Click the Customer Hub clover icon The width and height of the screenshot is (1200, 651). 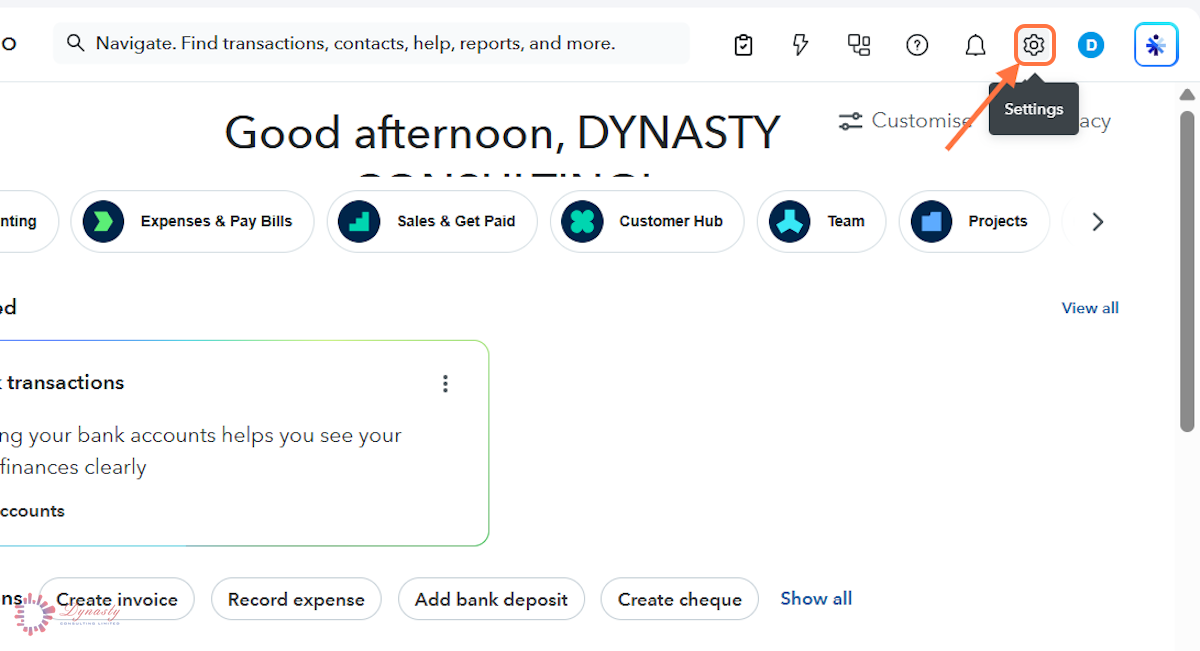pos(582,221)
